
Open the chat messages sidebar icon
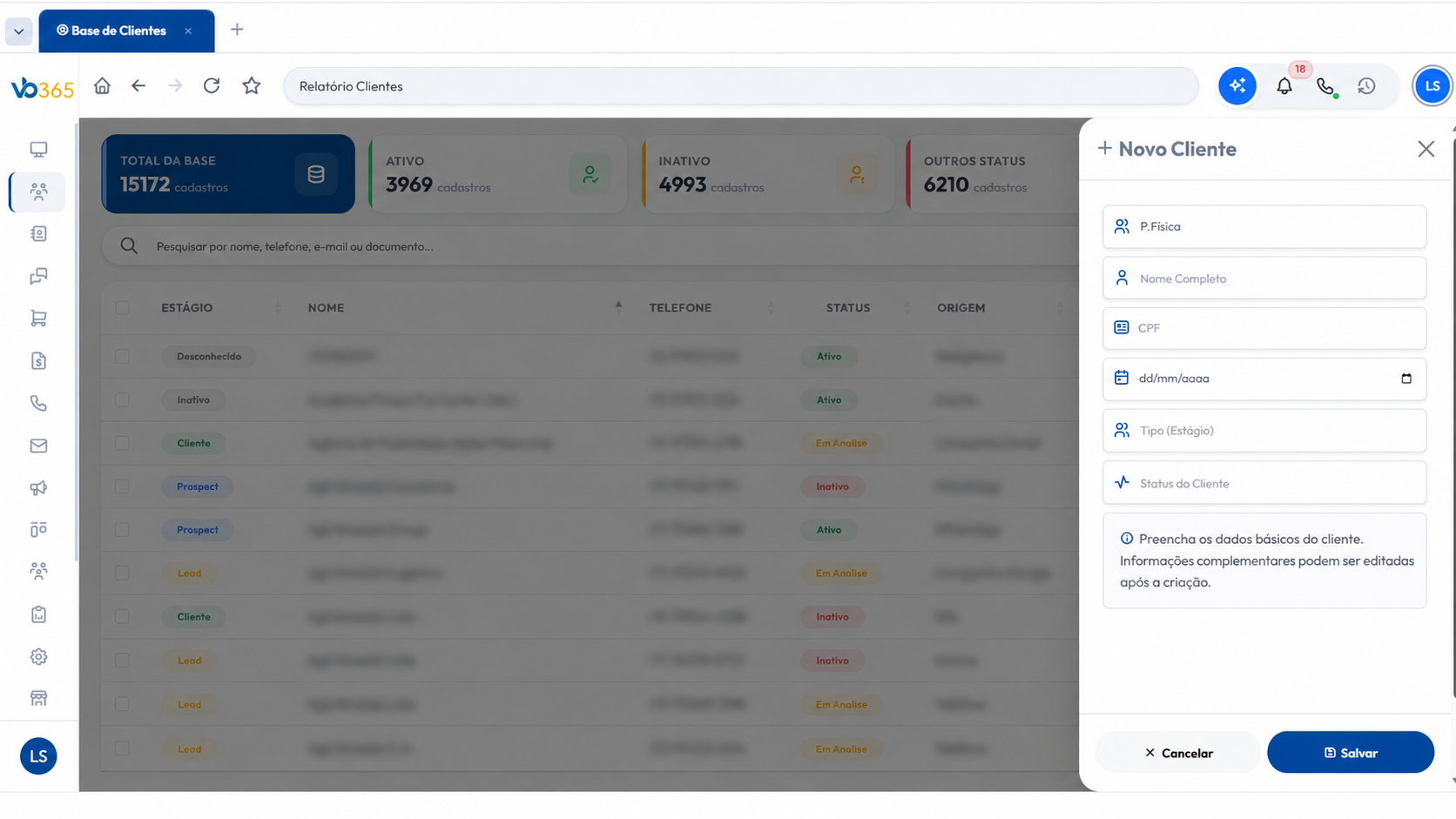pos(38,276)
